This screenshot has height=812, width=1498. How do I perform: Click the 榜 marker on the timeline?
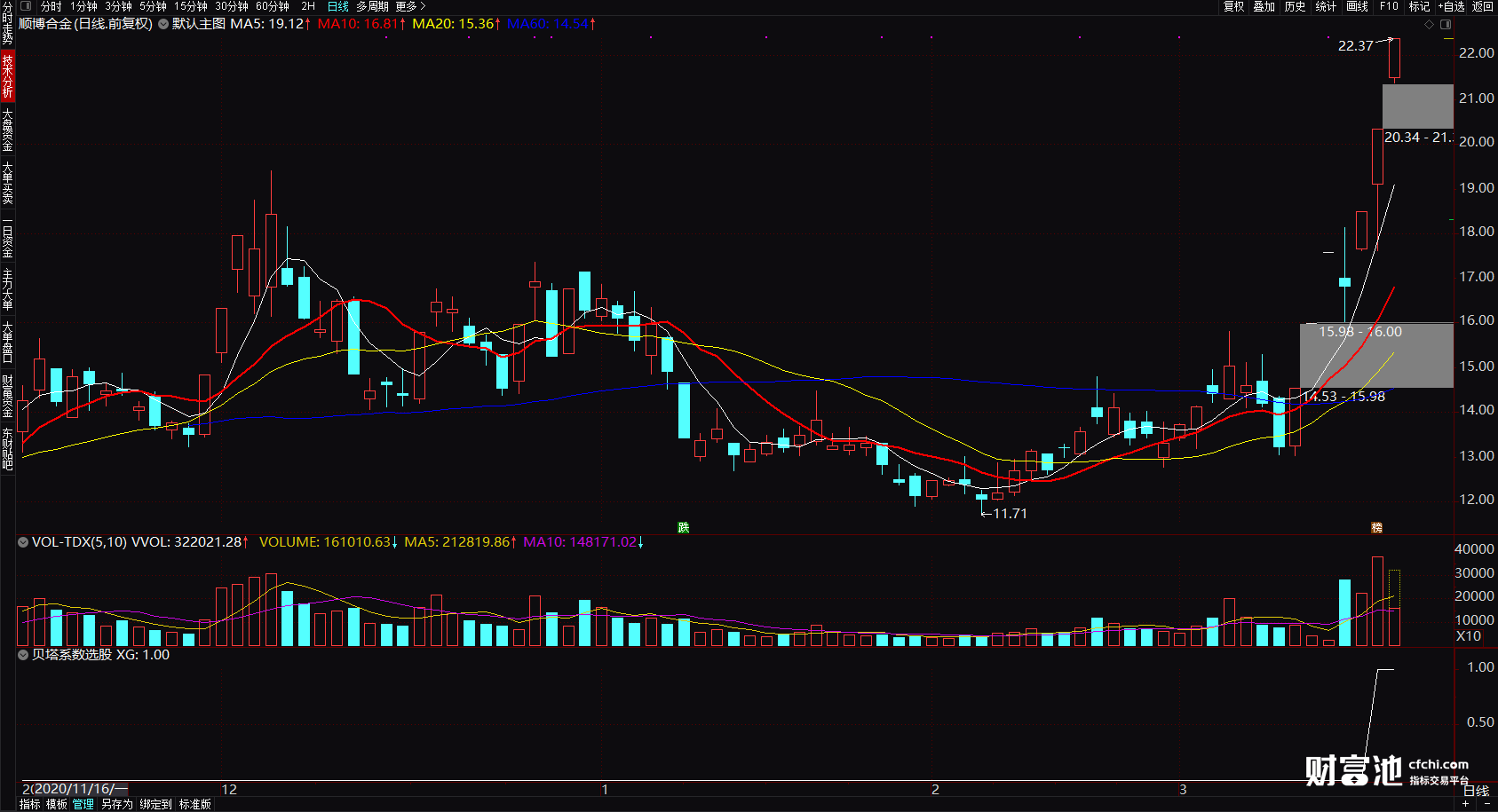[1376, 527]
